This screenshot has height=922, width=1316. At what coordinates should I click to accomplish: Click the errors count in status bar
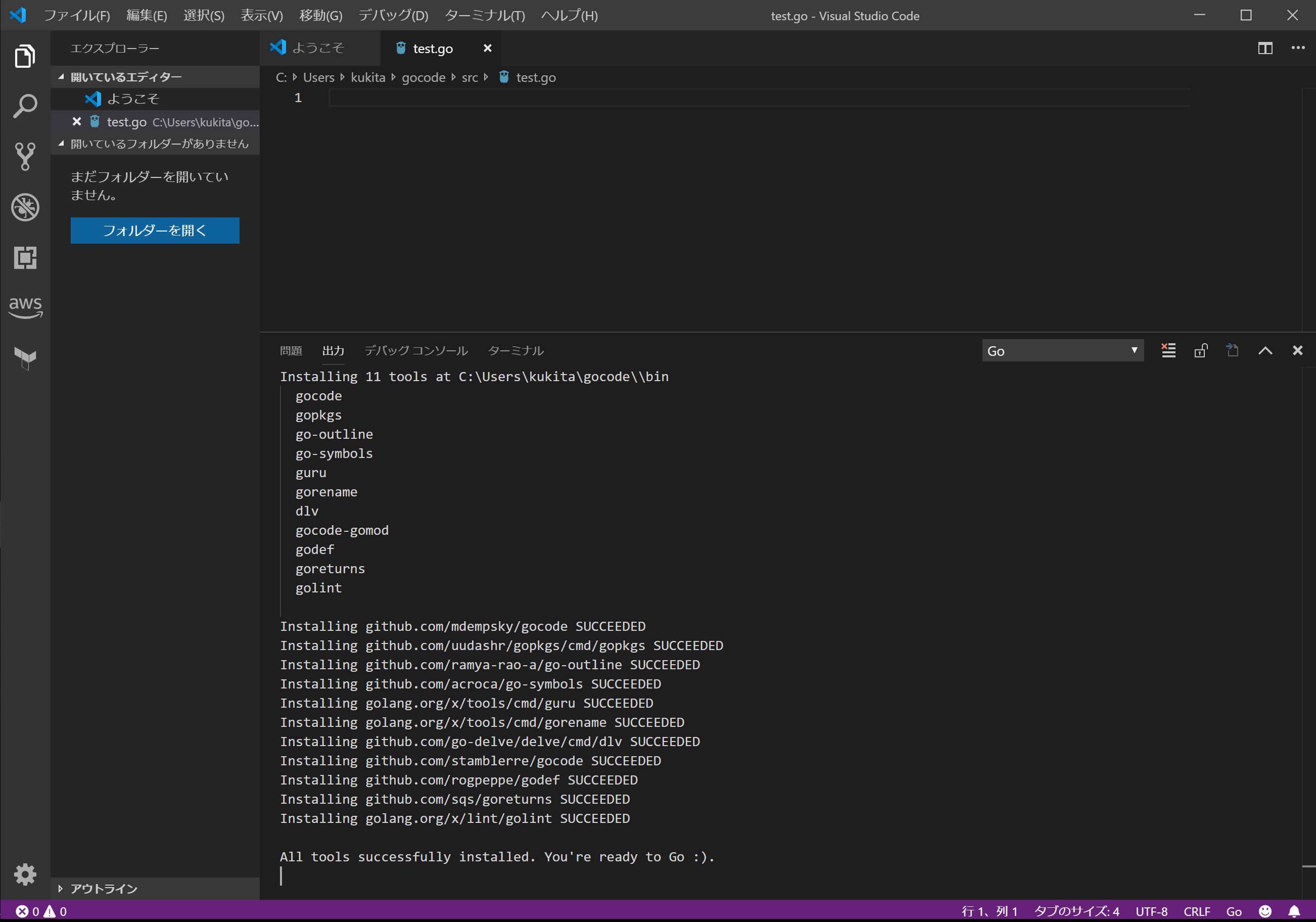27,911
